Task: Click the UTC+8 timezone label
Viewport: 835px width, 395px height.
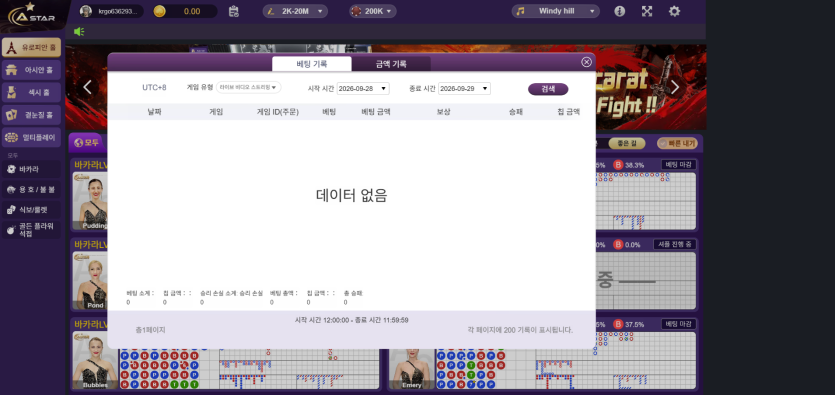Action: coord(154,87)
